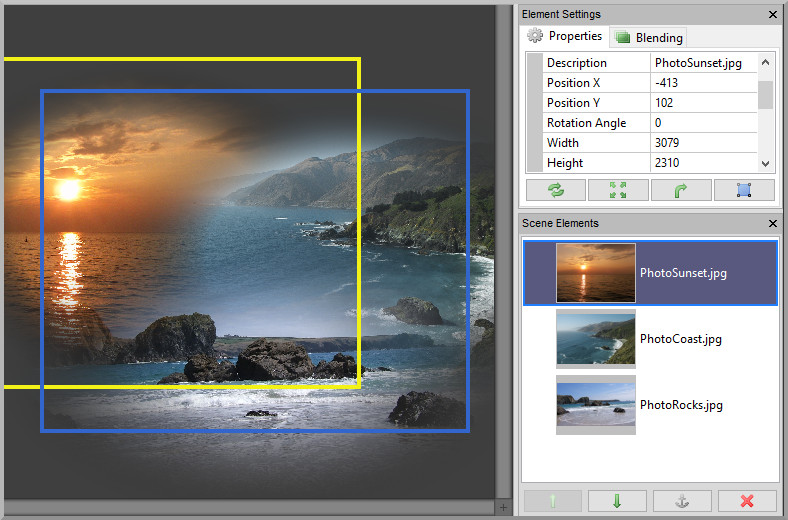Close the Element Settings panel
Viewport: 788px width, 520px height.
click(x=773, y=15)
